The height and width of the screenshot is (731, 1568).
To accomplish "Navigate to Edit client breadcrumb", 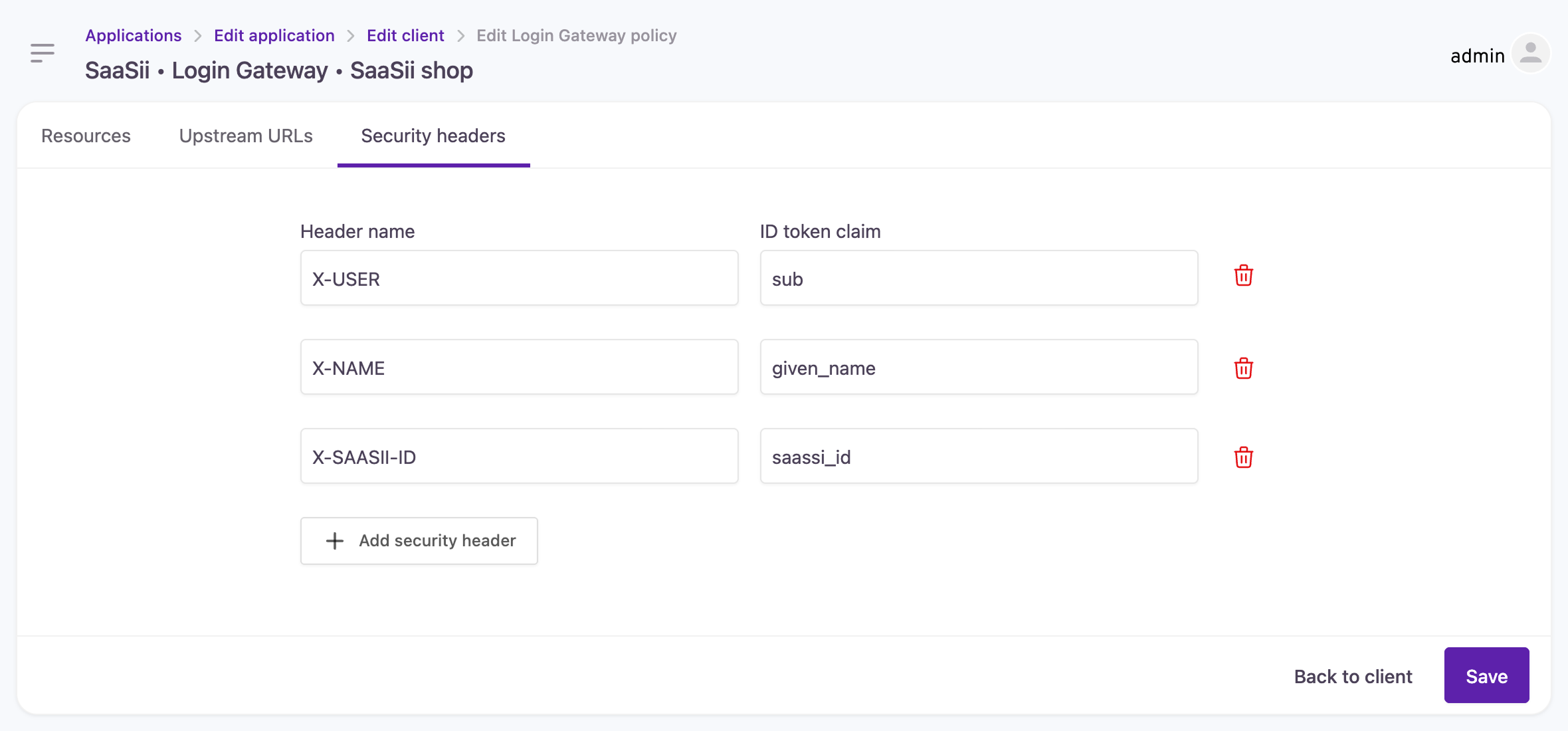I will 405,35.
